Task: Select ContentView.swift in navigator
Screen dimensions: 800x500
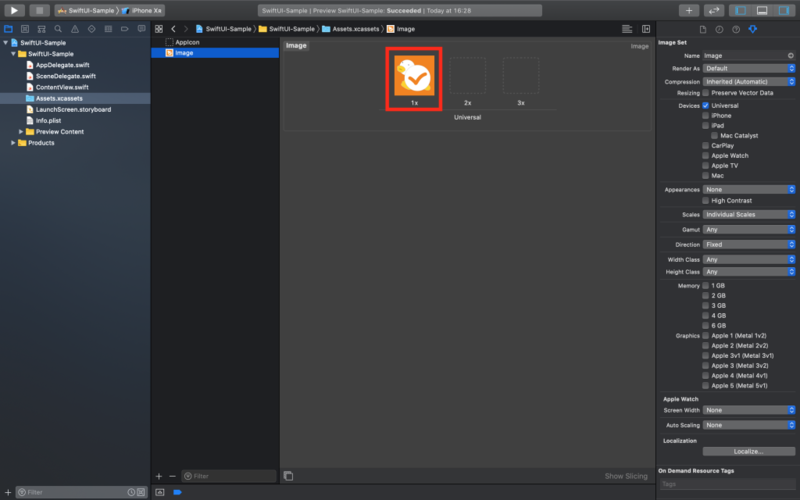Action: [x=62, y=87]
